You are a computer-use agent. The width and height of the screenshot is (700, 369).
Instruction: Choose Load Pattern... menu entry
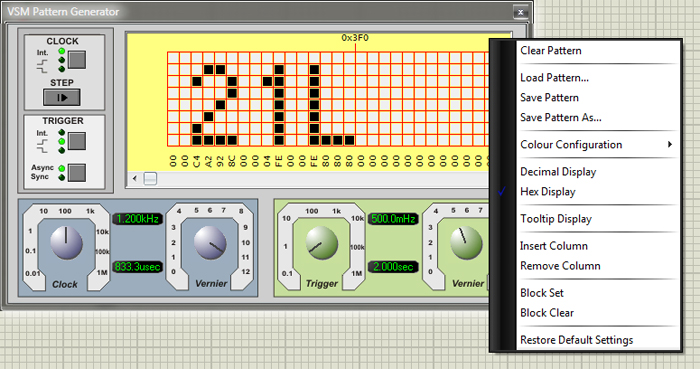[x=554, y=78]
